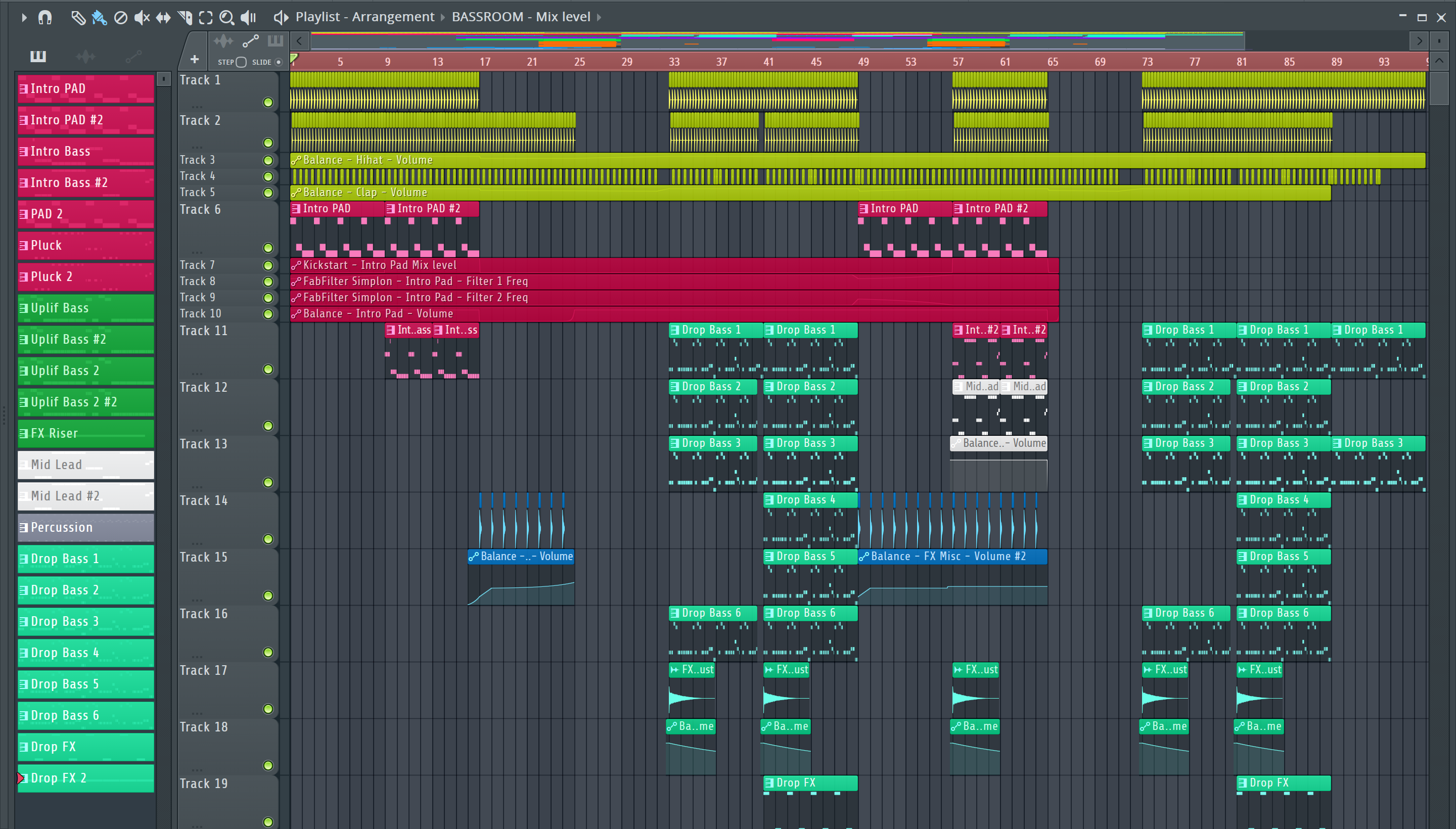Screen dimensions: 1456x829
Task: Expand arrow after BASSROOM - Mix level
Action: (599, 17)
